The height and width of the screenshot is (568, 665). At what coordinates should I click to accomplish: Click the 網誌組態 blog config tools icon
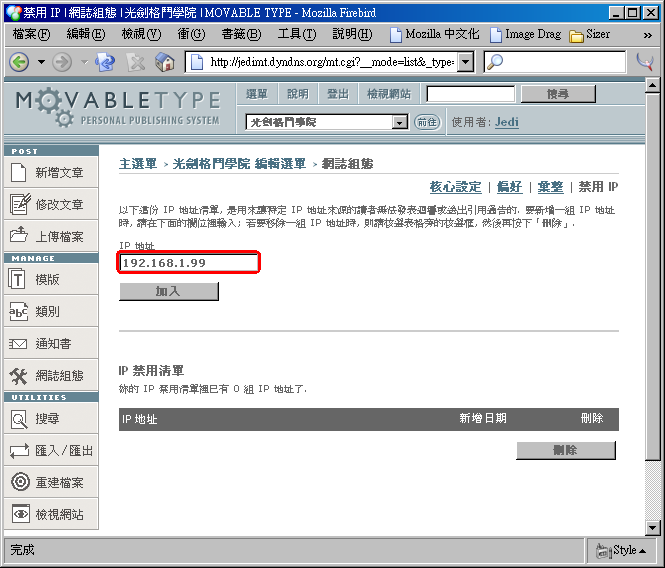[x=19, y=376]
